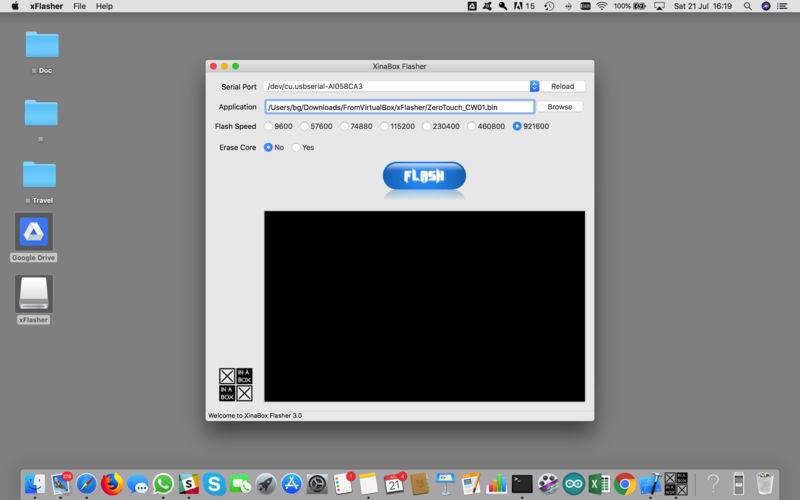The height and width of the screenshot is (500, 800).
Task: Click the date and time in menu bar
Action: (x=703, y=6)
